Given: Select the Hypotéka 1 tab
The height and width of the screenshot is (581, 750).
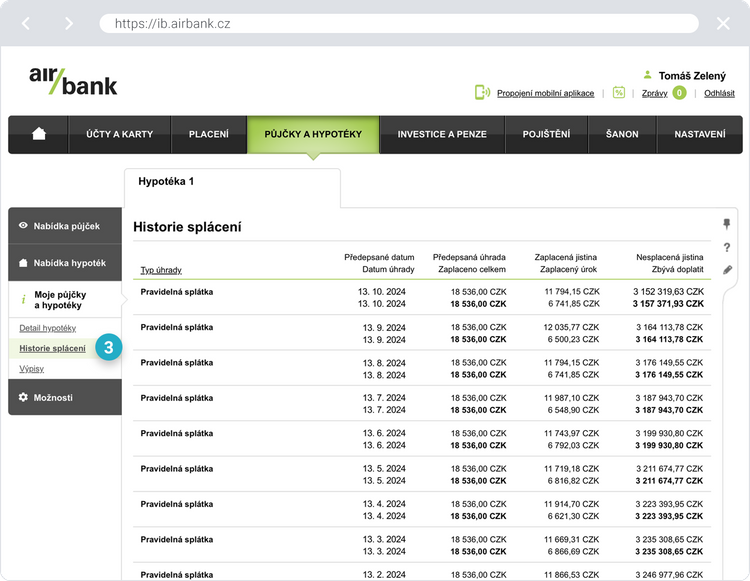Looking at the screenshot, I should tap(166, 182).
